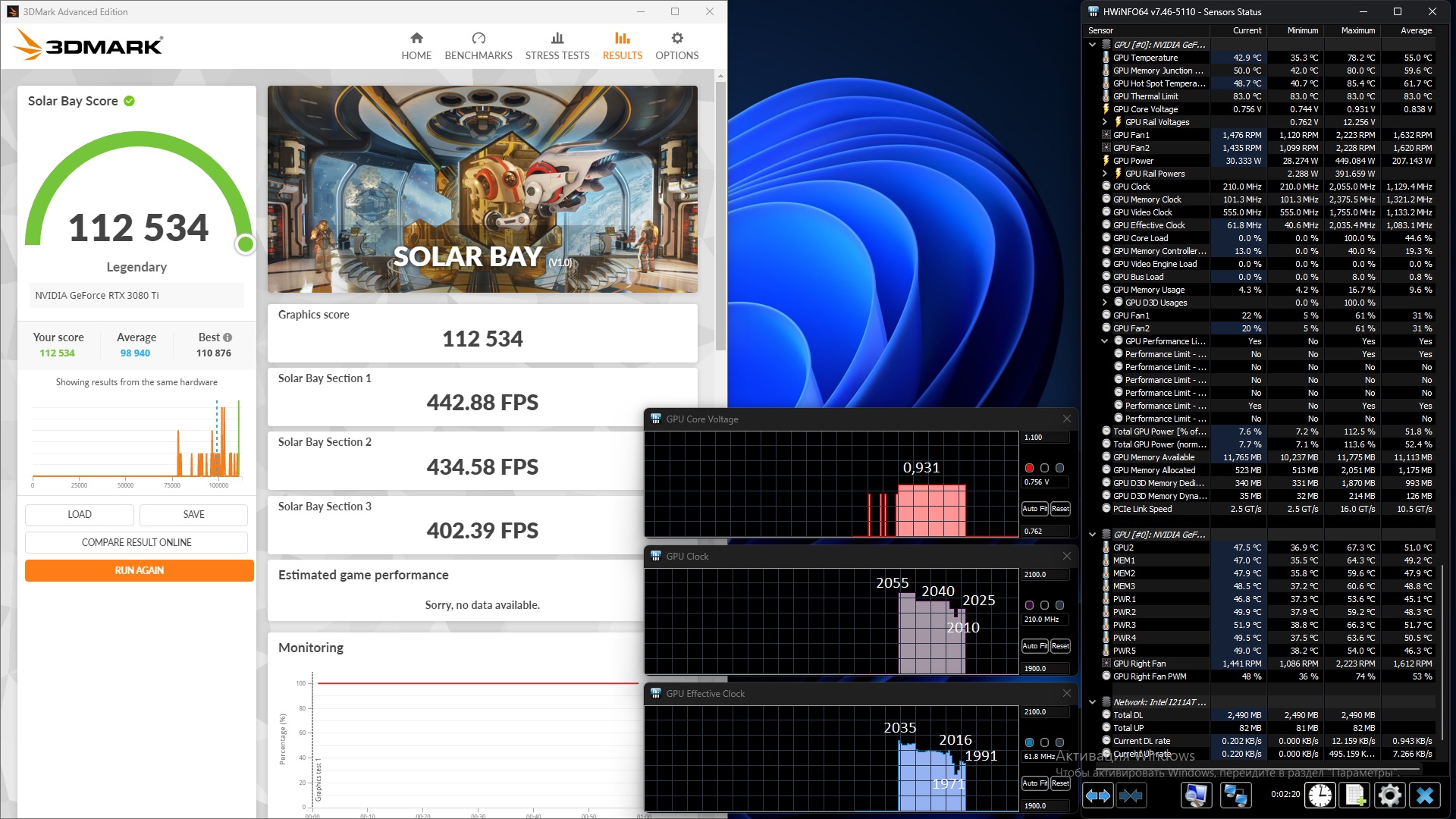This screenshot has height=819, width=1456.
Task: Click the Best score info icon
Action: click(227, 337)
